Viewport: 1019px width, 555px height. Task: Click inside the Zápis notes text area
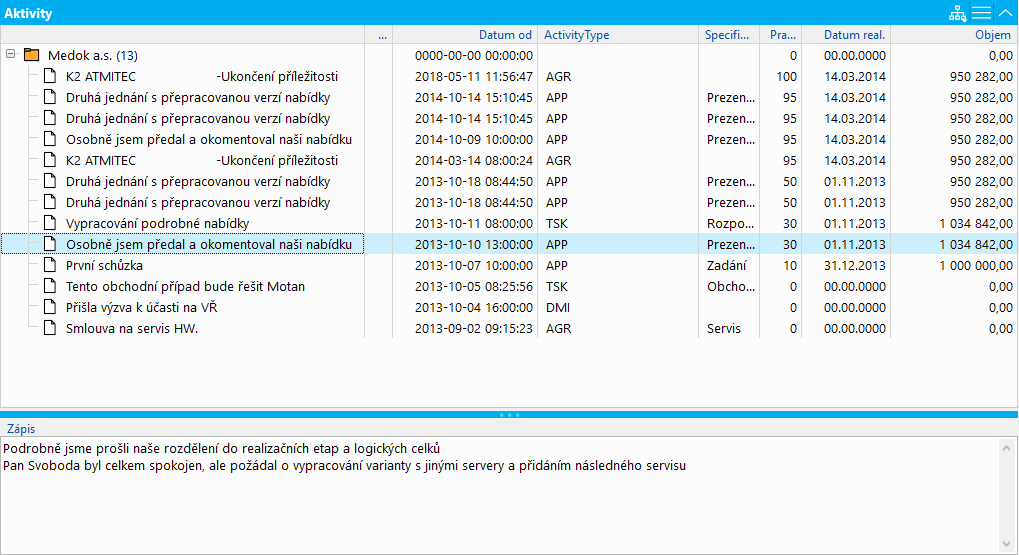coord(500,500)
